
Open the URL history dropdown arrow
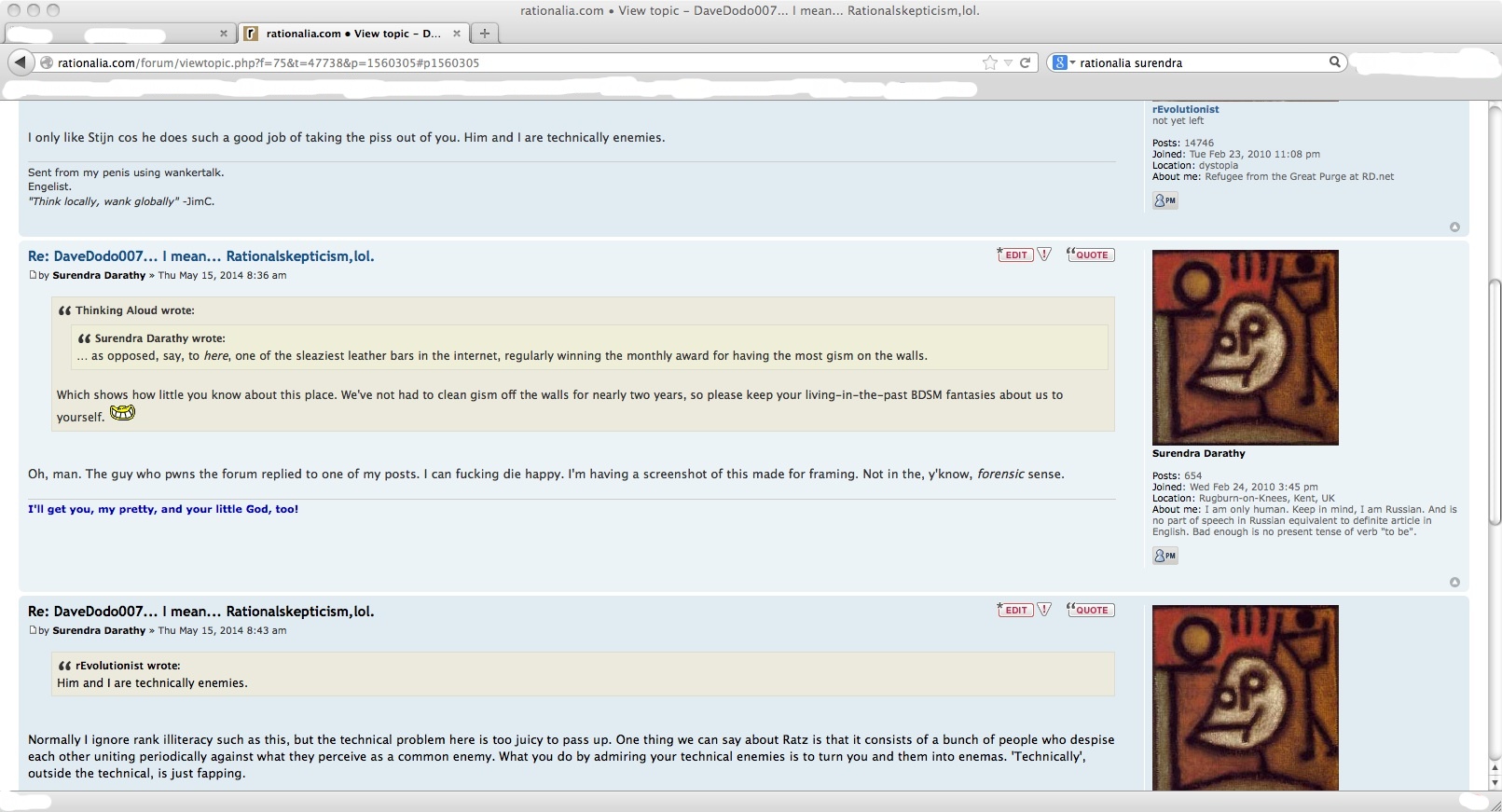click(x=1008, y=63)
